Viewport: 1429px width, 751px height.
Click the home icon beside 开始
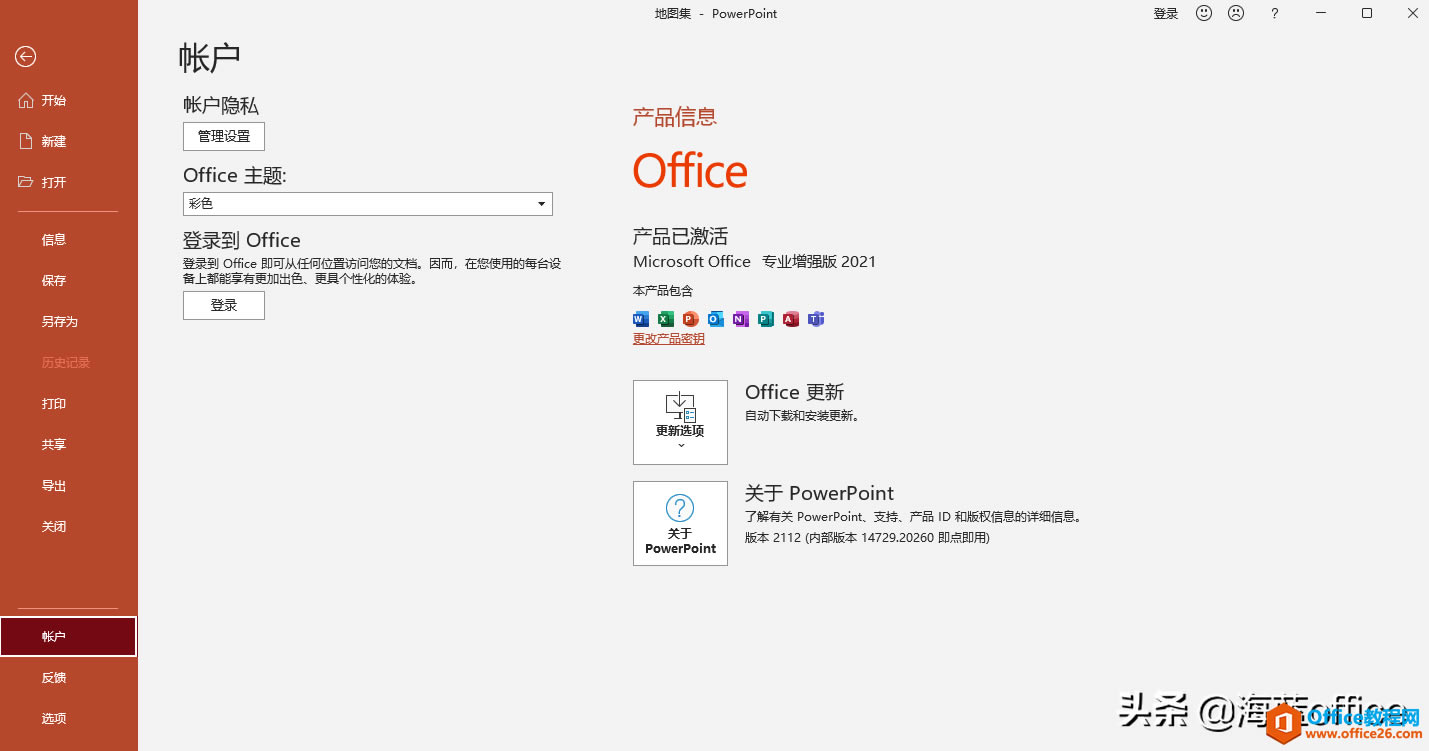(x=26, y=100)
